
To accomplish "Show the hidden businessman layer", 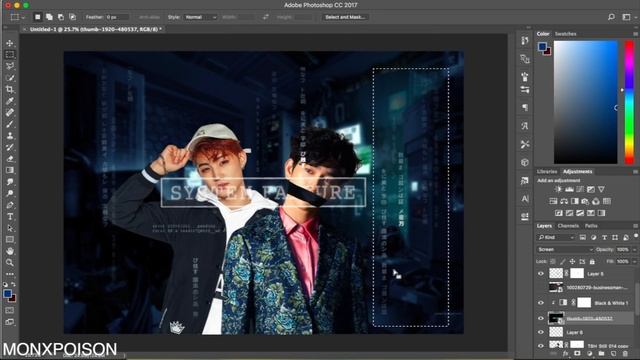I will click(x=541, y=288).
